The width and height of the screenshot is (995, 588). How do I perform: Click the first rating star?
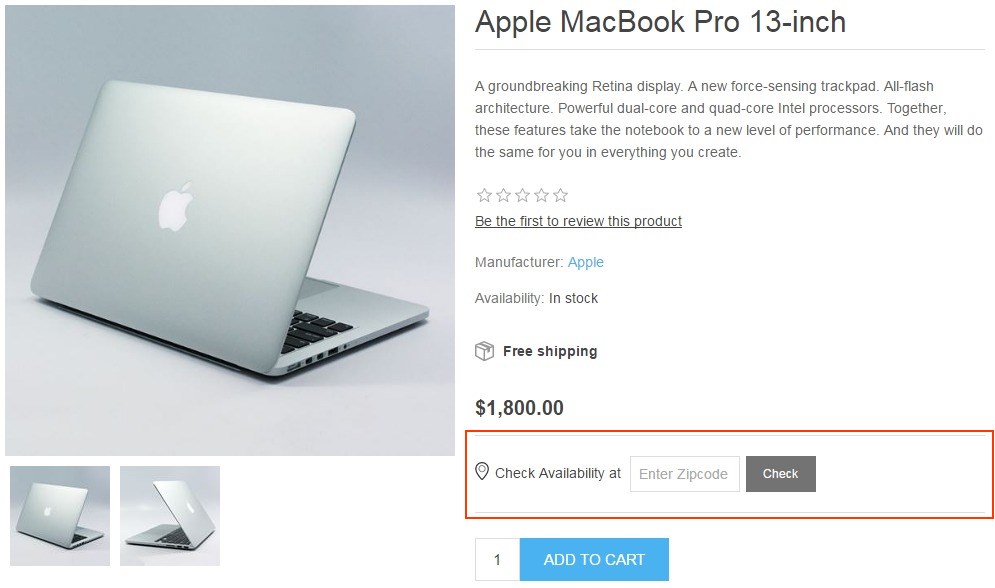tap(484, 195)
